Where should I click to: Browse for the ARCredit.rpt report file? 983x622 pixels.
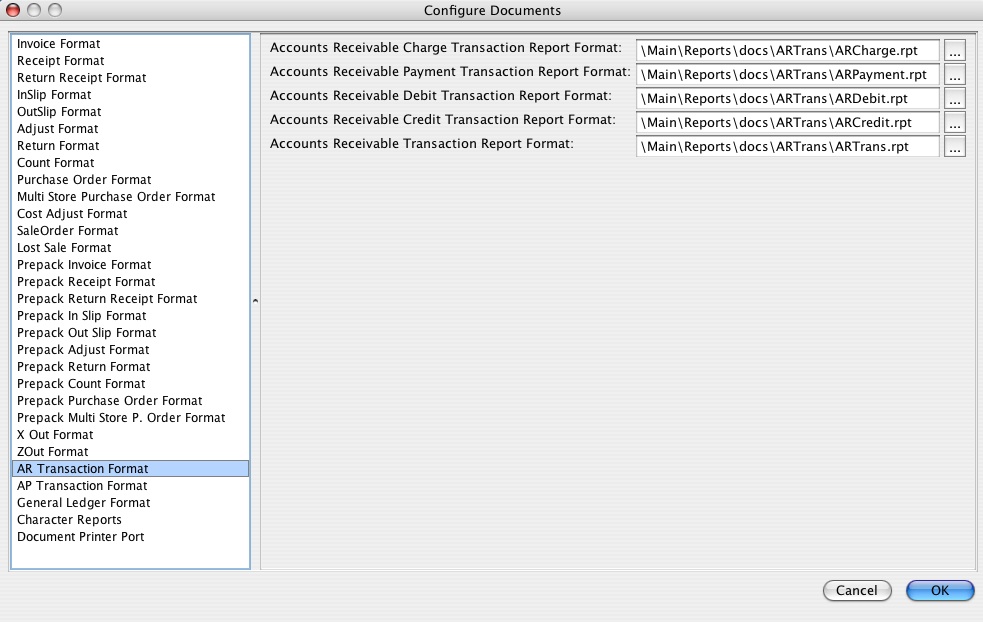pyautogui.click(x=954, y=122)
